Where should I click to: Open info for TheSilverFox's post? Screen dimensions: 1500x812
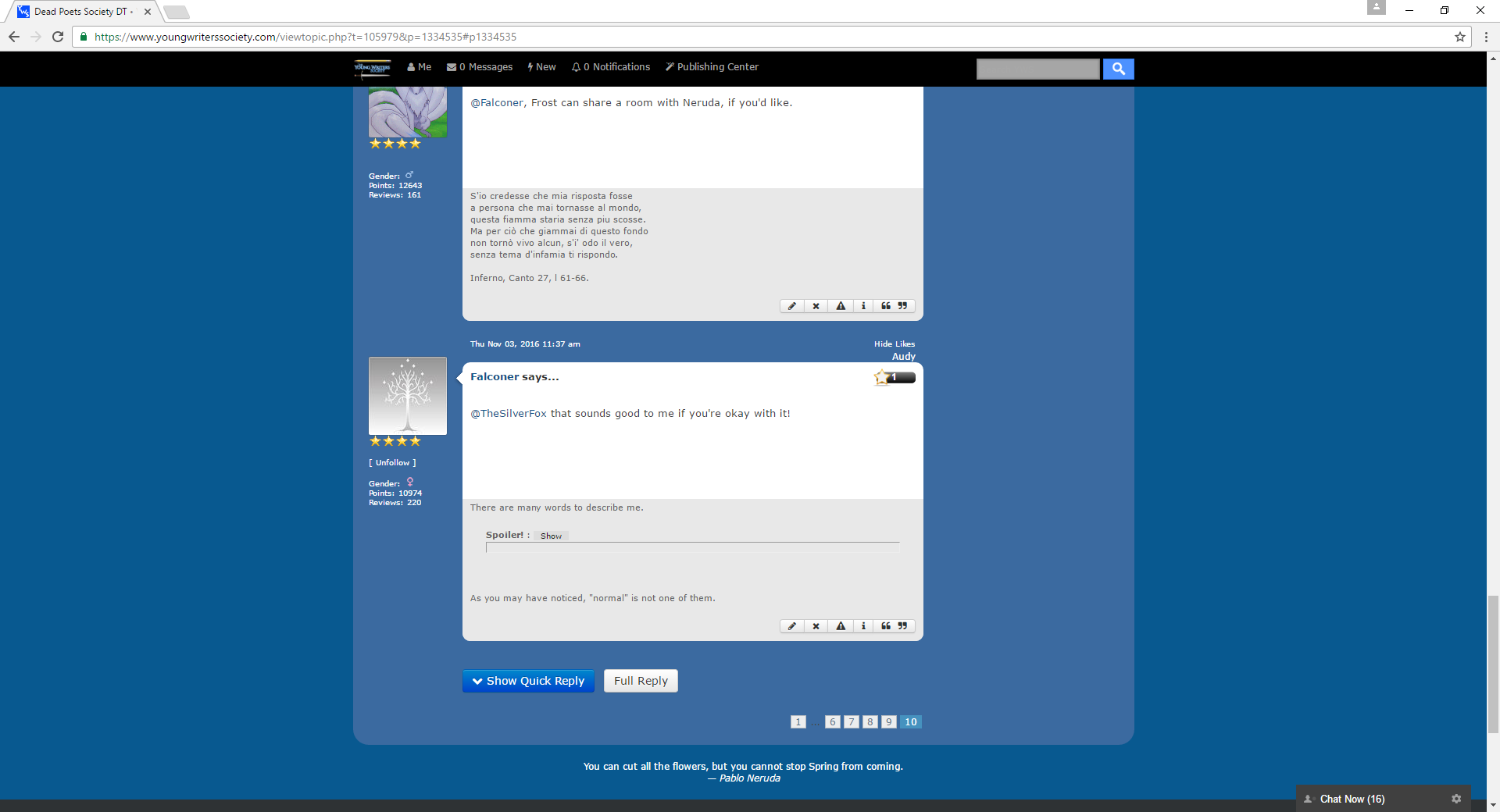coord(863,306)
